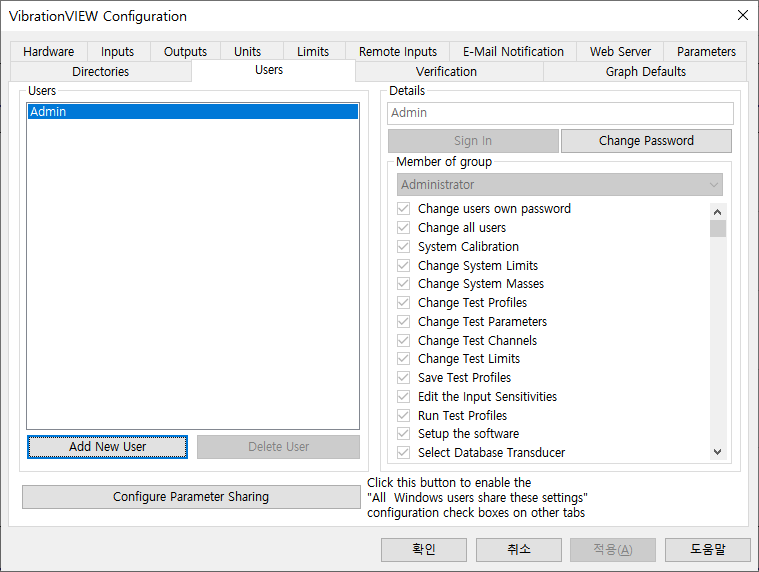
Task: Open the Remote Inputs tab
Action: [x=398, y=51]
